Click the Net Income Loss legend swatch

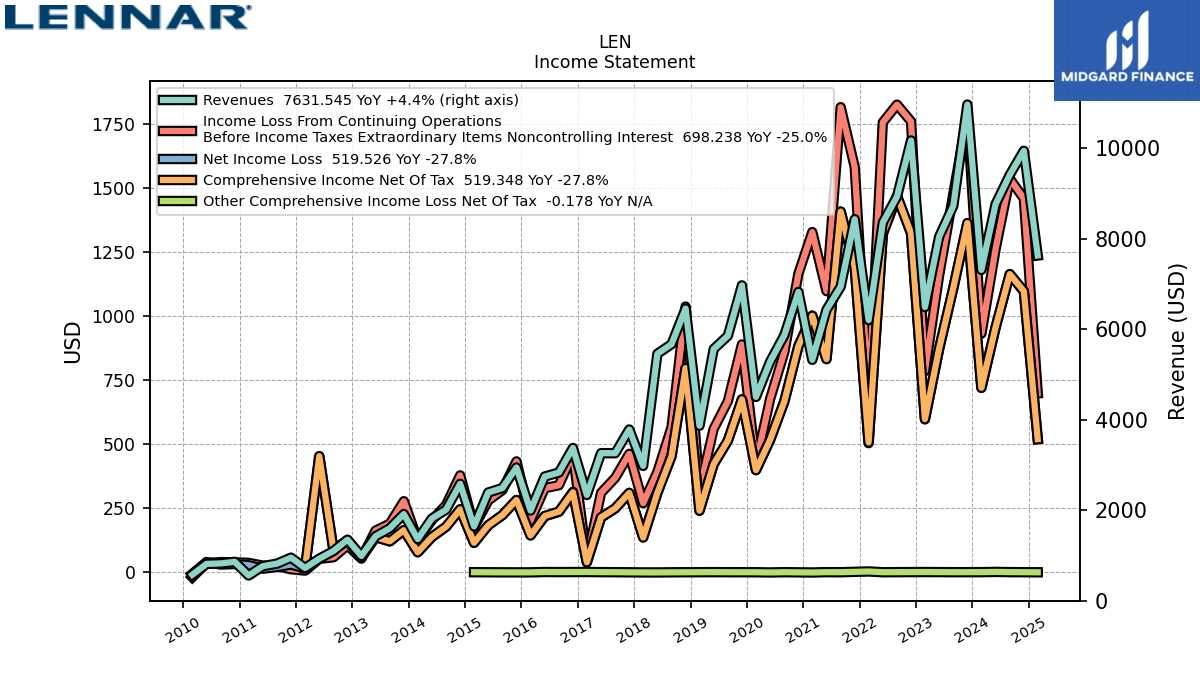[x=178, y=159]
